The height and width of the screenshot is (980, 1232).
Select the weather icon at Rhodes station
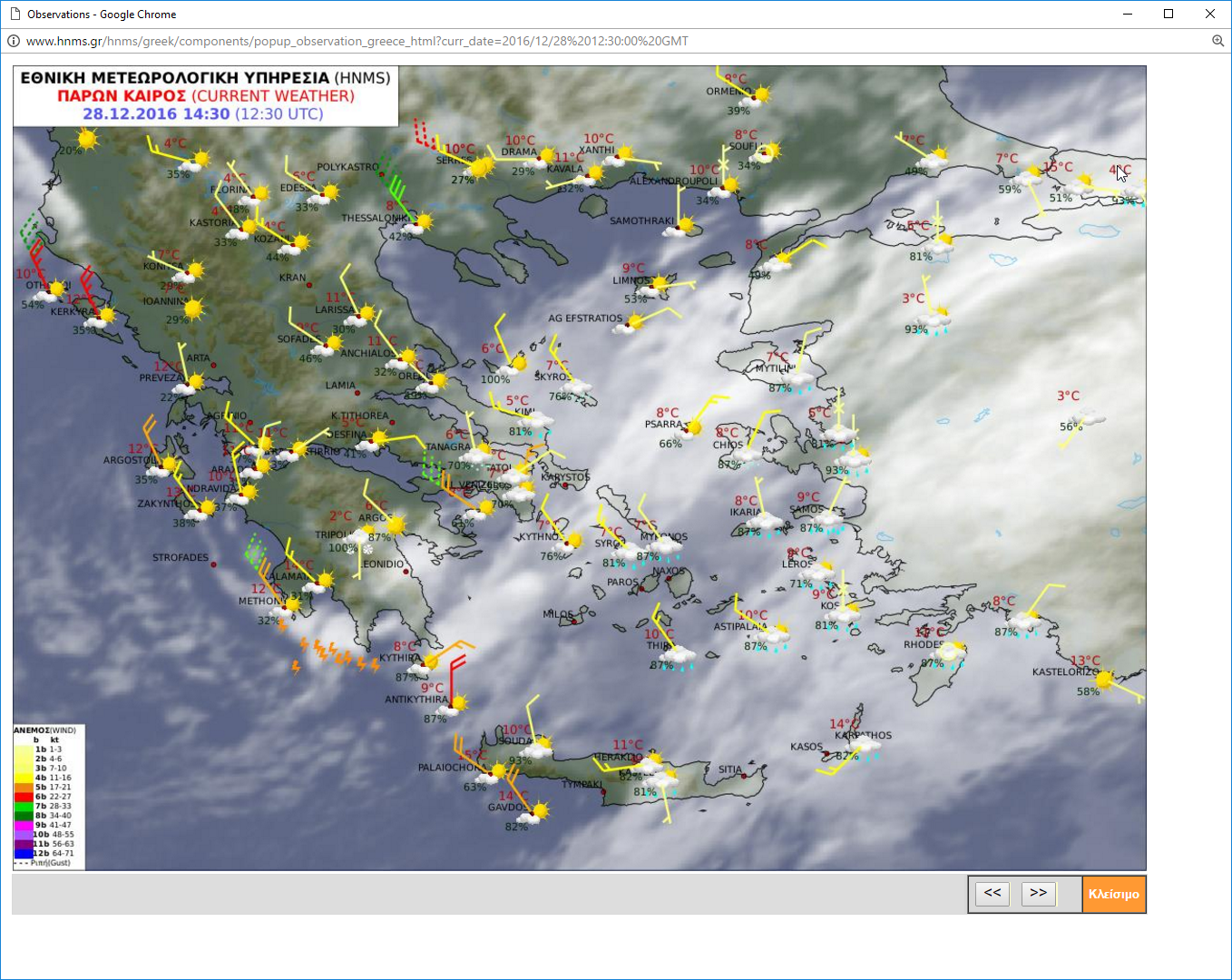point(949,652)
